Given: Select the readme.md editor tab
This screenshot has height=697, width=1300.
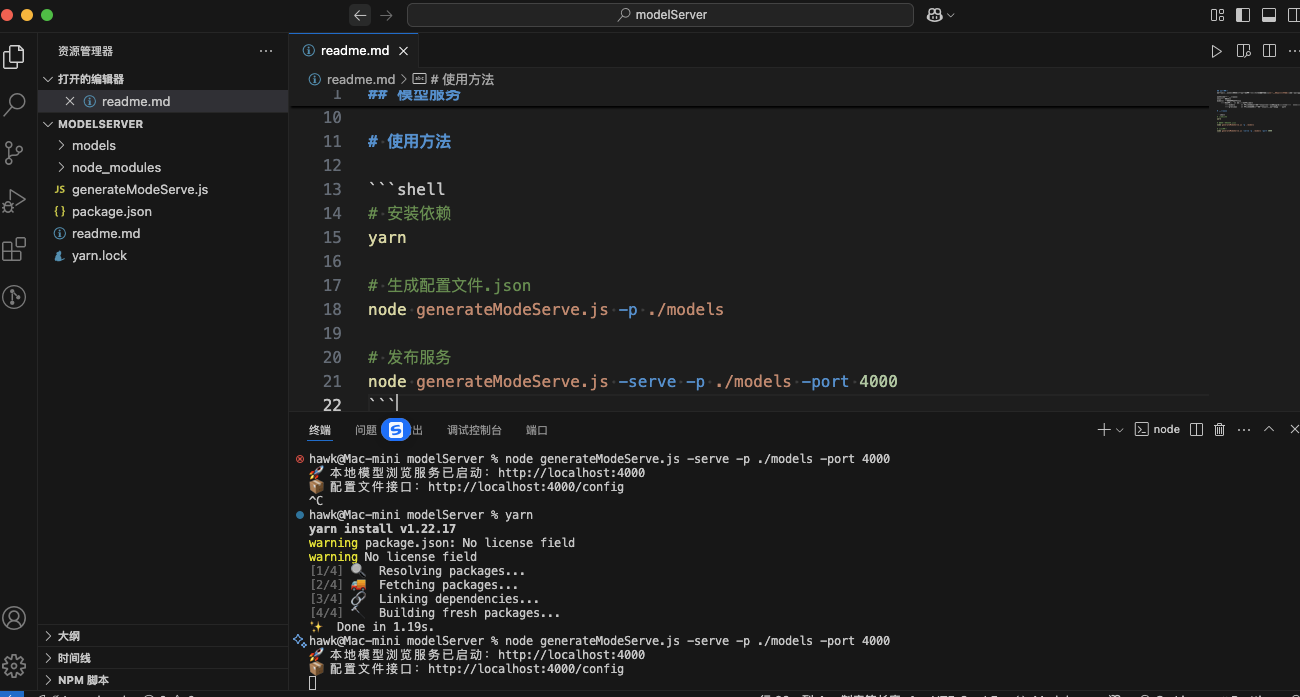Looking at the screenshot, I should click(x=354, y=51).
